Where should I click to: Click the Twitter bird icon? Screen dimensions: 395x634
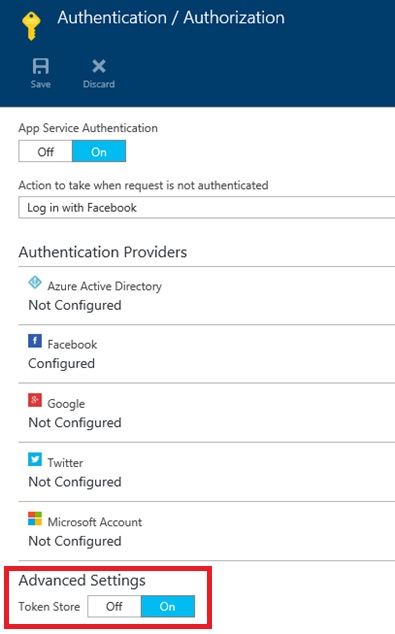pos(35,459)
